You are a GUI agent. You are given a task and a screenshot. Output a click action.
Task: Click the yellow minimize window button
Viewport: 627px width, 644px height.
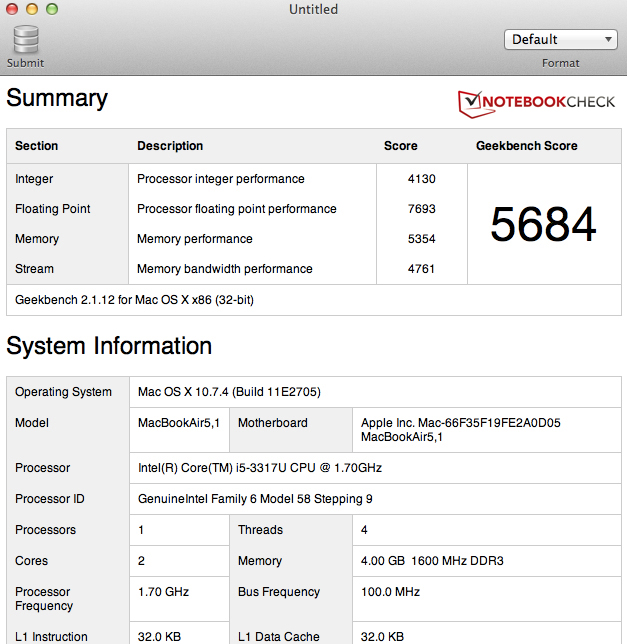click(x=32, y=9)
